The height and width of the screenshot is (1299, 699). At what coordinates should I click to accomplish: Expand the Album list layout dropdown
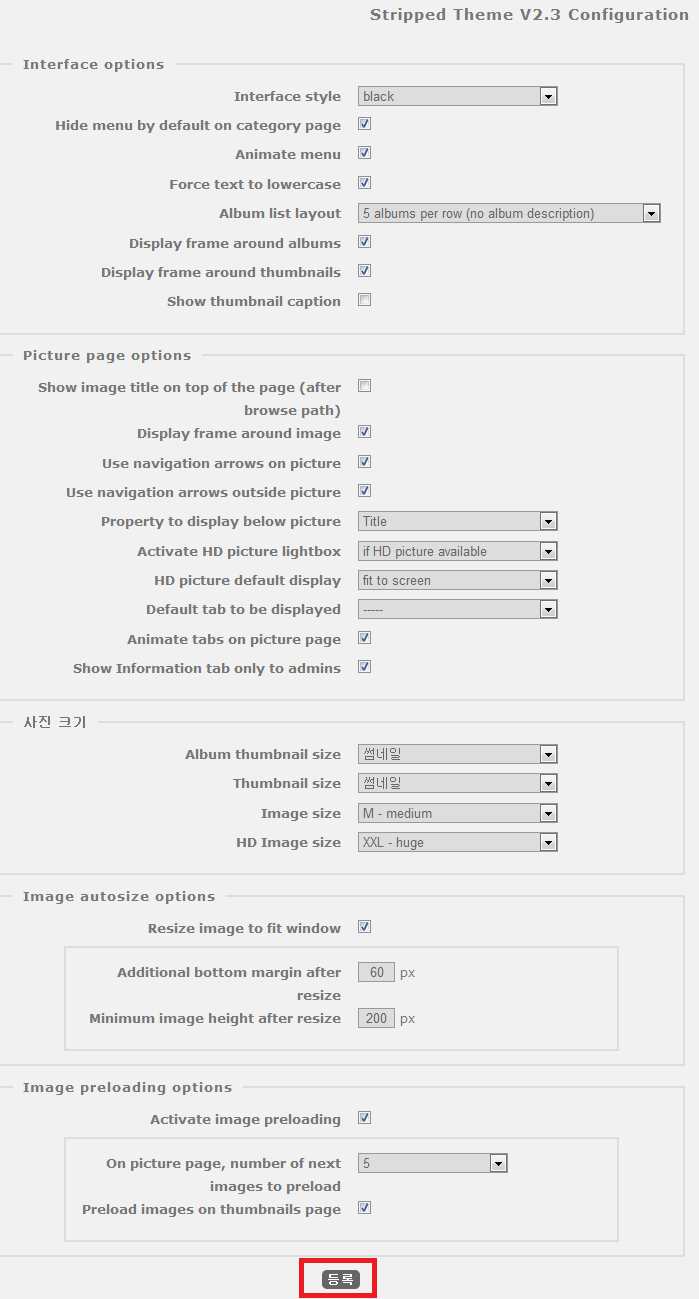tap(509, 213)
